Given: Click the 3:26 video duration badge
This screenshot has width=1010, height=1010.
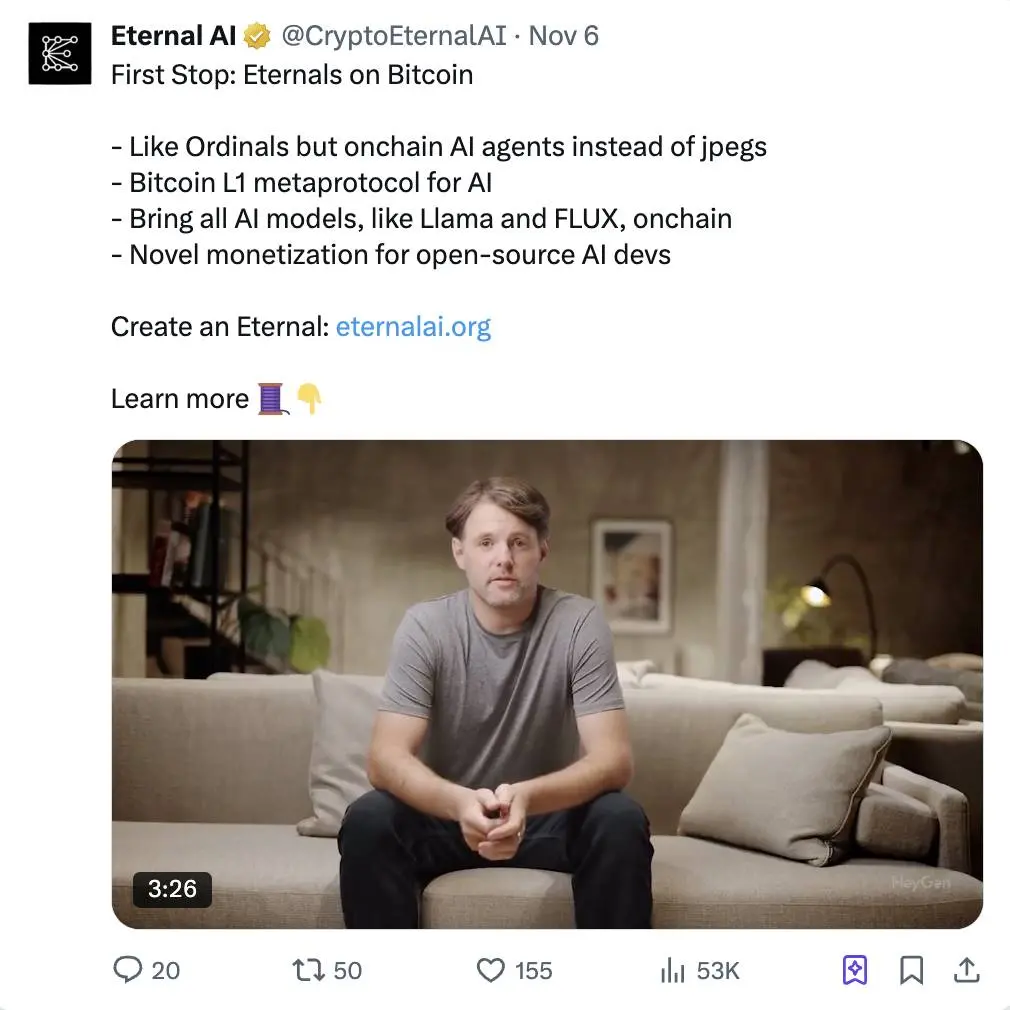Looking at the screenshot, I should click(x=172, y=888).
